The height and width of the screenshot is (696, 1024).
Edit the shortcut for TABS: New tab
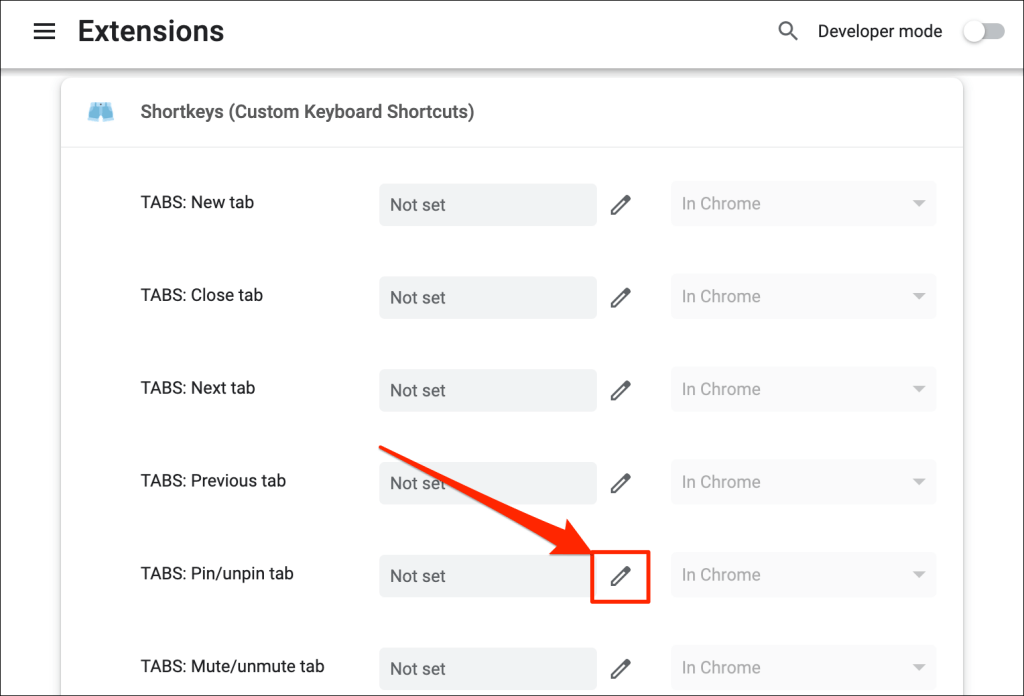pos(620,204)
